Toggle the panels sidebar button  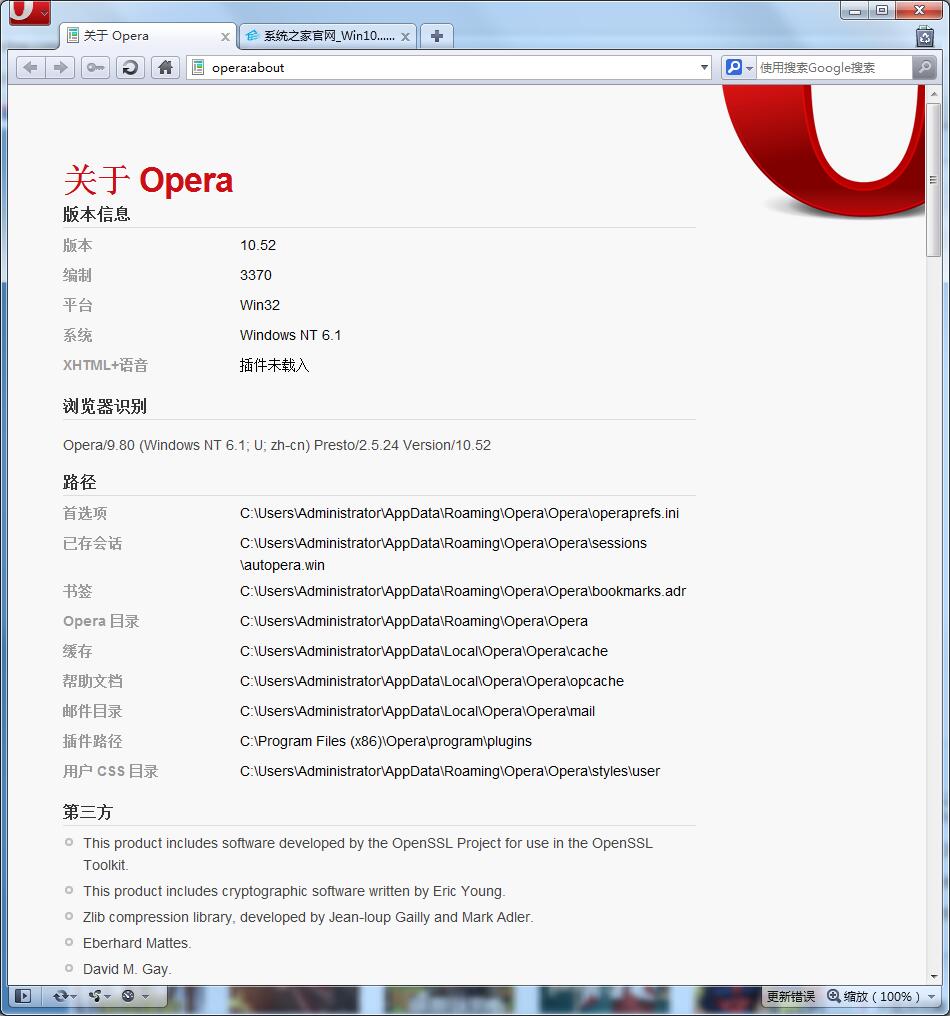pos(21,996)
